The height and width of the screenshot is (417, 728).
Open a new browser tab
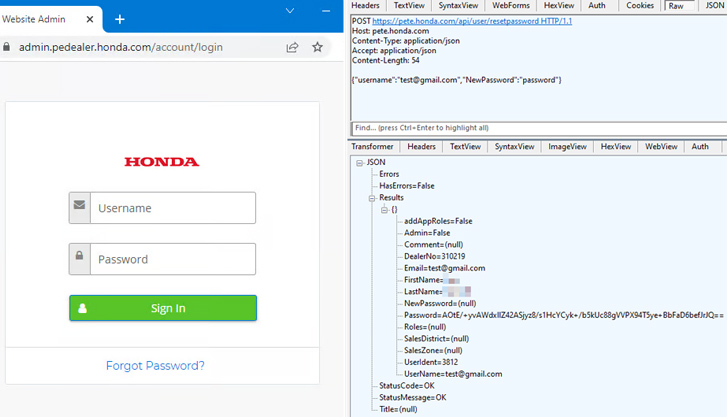(x=120, y=20)
